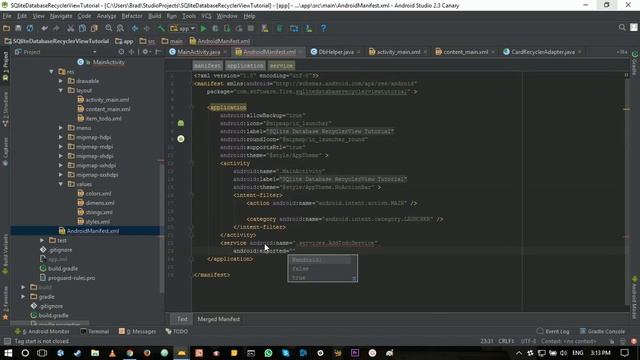The image size is (640, 360).
Task: Click the Replace toolbar icon
Action: click(120, 28)
